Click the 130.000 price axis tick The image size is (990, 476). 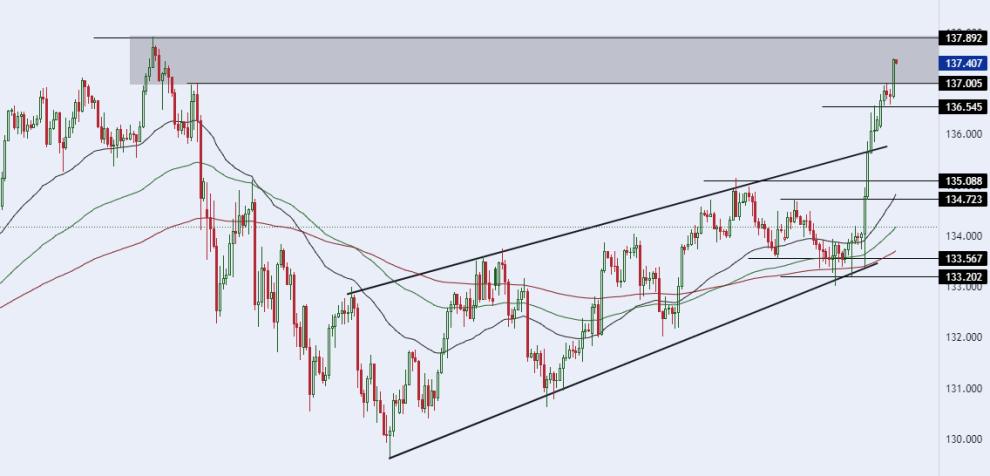(x=963, y=439)
